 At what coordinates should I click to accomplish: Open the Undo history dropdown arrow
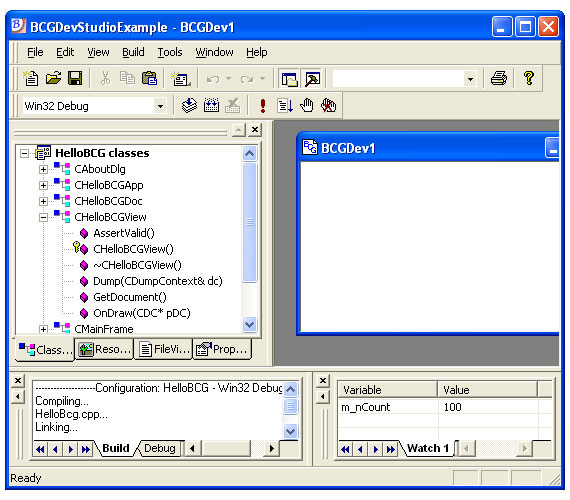coord(228,78)
